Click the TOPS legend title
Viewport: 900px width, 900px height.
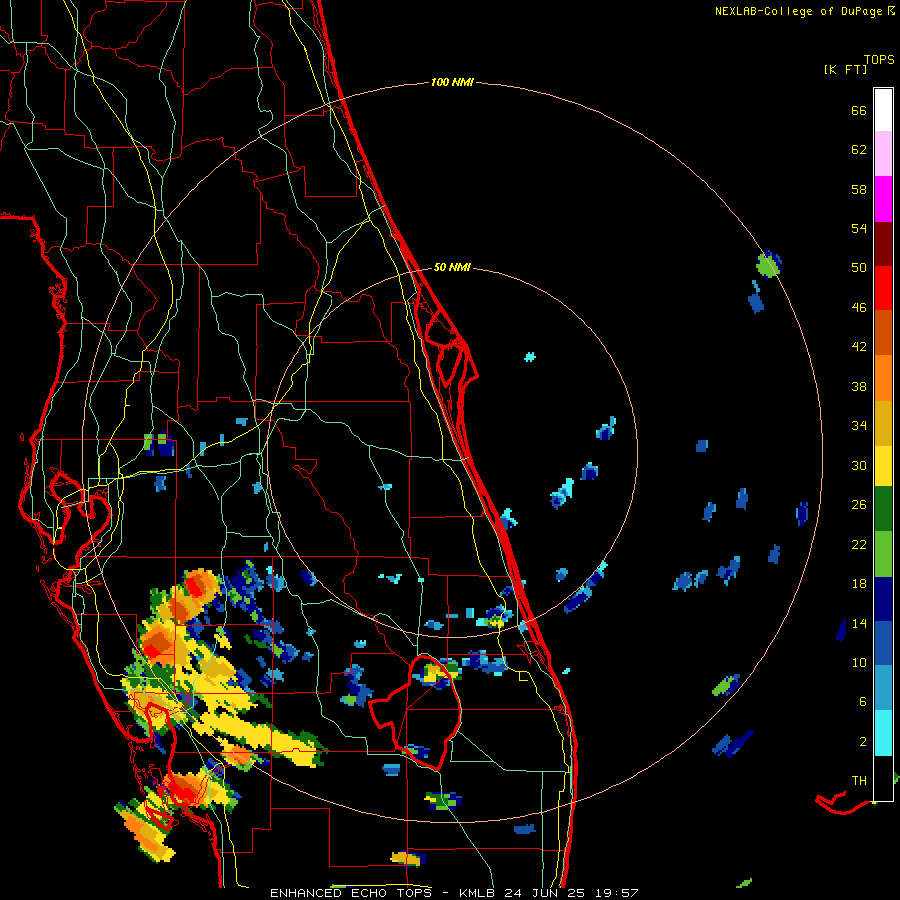click(879, 59)
